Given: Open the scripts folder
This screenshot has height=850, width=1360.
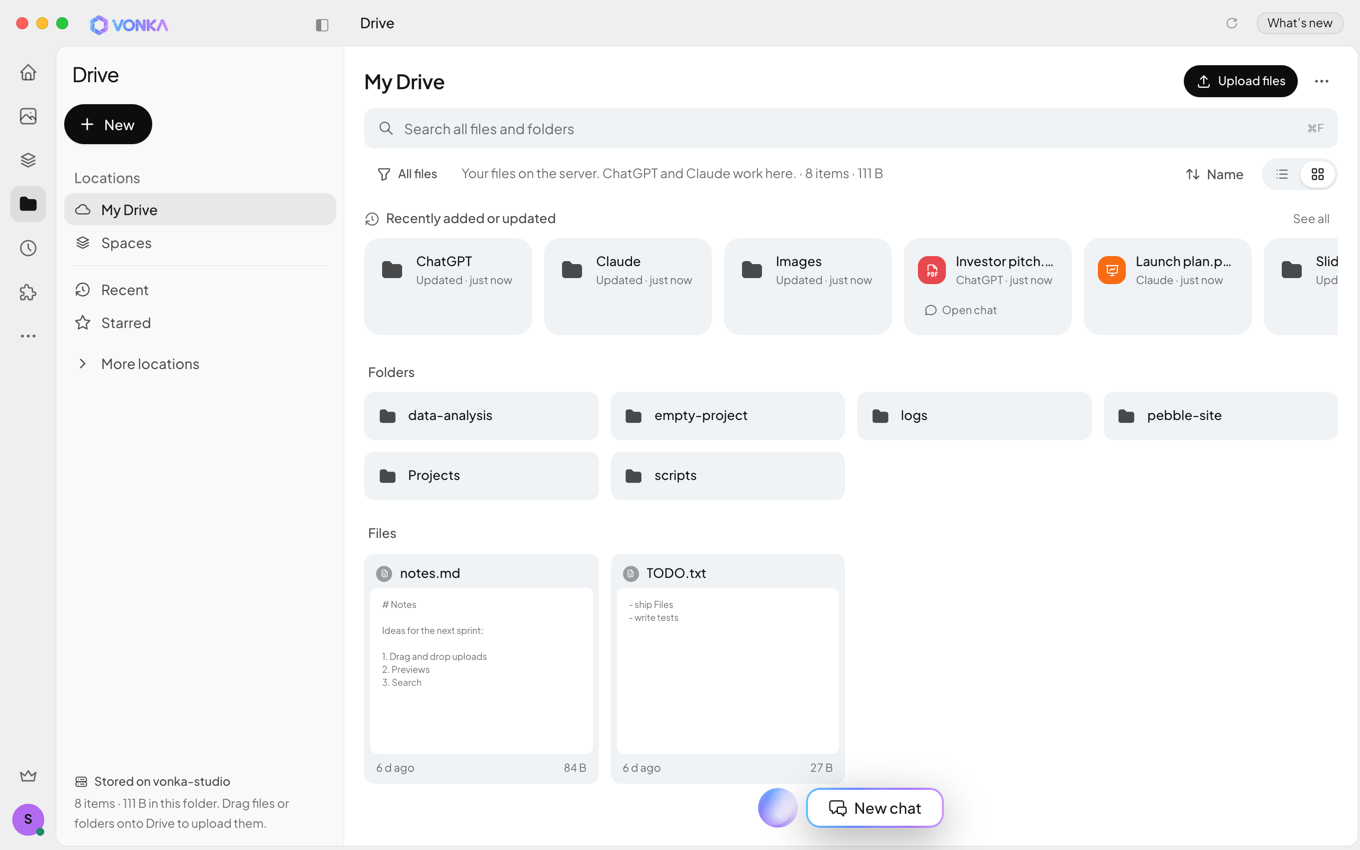Looking at the screenshot, I should 728,475.
